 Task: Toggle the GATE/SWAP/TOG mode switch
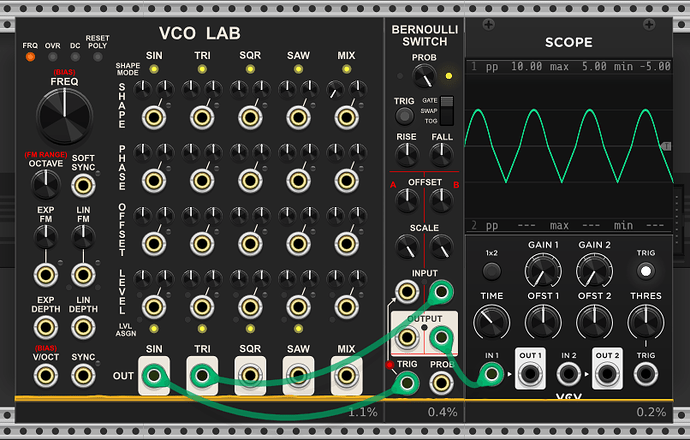coord(446,108)
